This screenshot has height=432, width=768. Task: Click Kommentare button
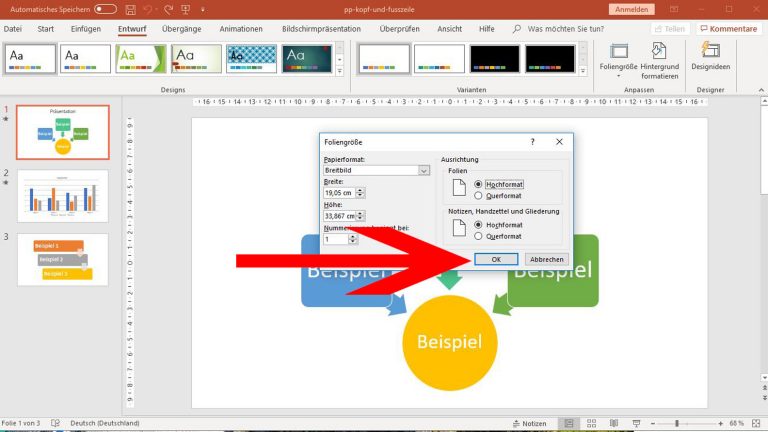[729, 29]
